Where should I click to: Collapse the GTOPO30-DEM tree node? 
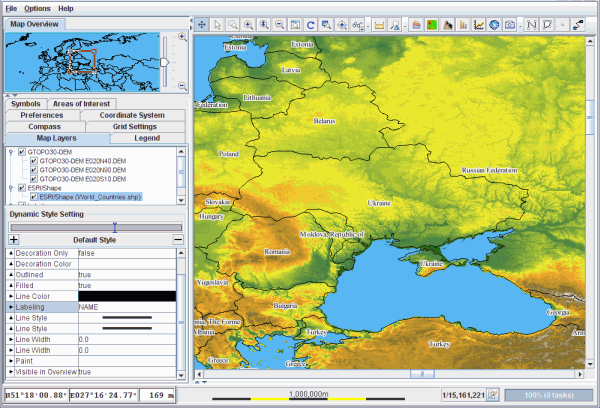point(10,152)
